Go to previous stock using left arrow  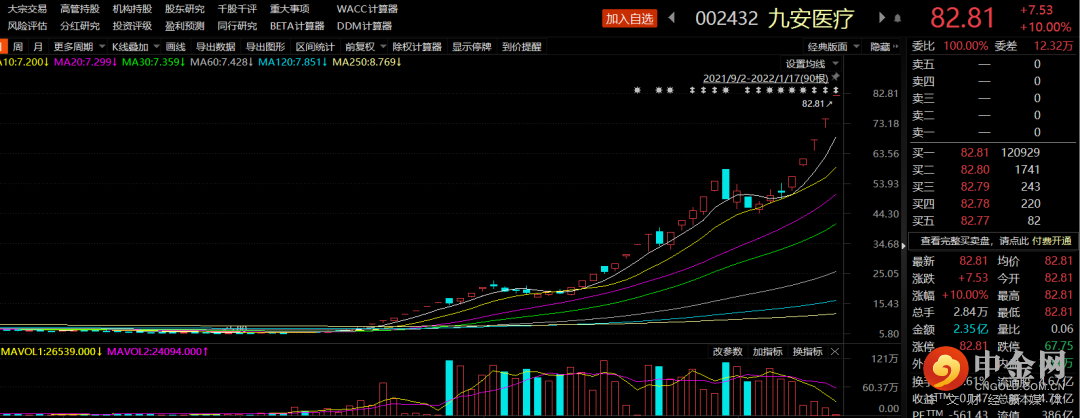pos(671,17)
